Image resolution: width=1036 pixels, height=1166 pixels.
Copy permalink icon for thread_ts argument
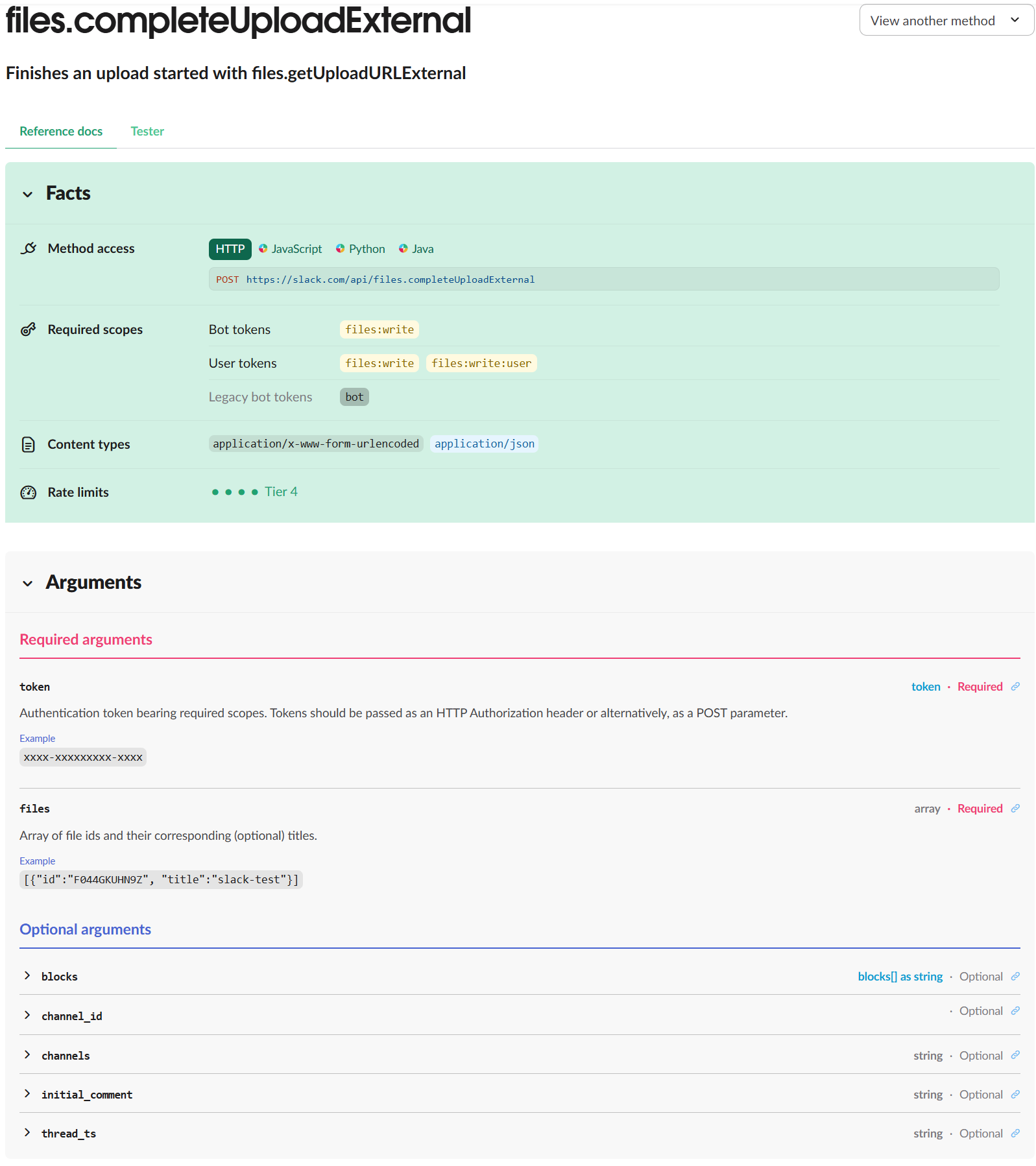tap(1015, 1133)
